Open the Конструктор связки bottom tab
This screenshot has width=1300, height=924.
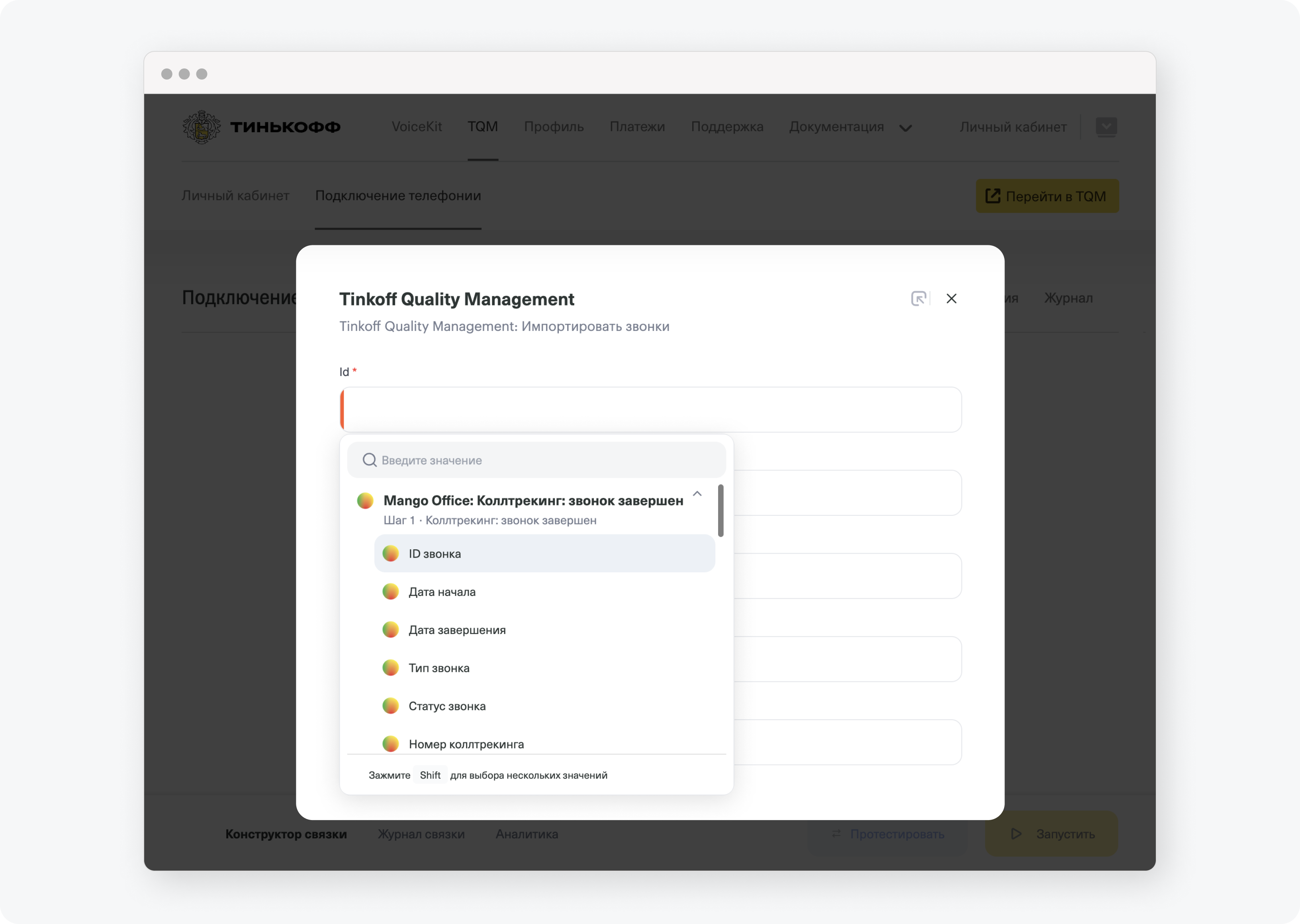[x=286, y=834]
